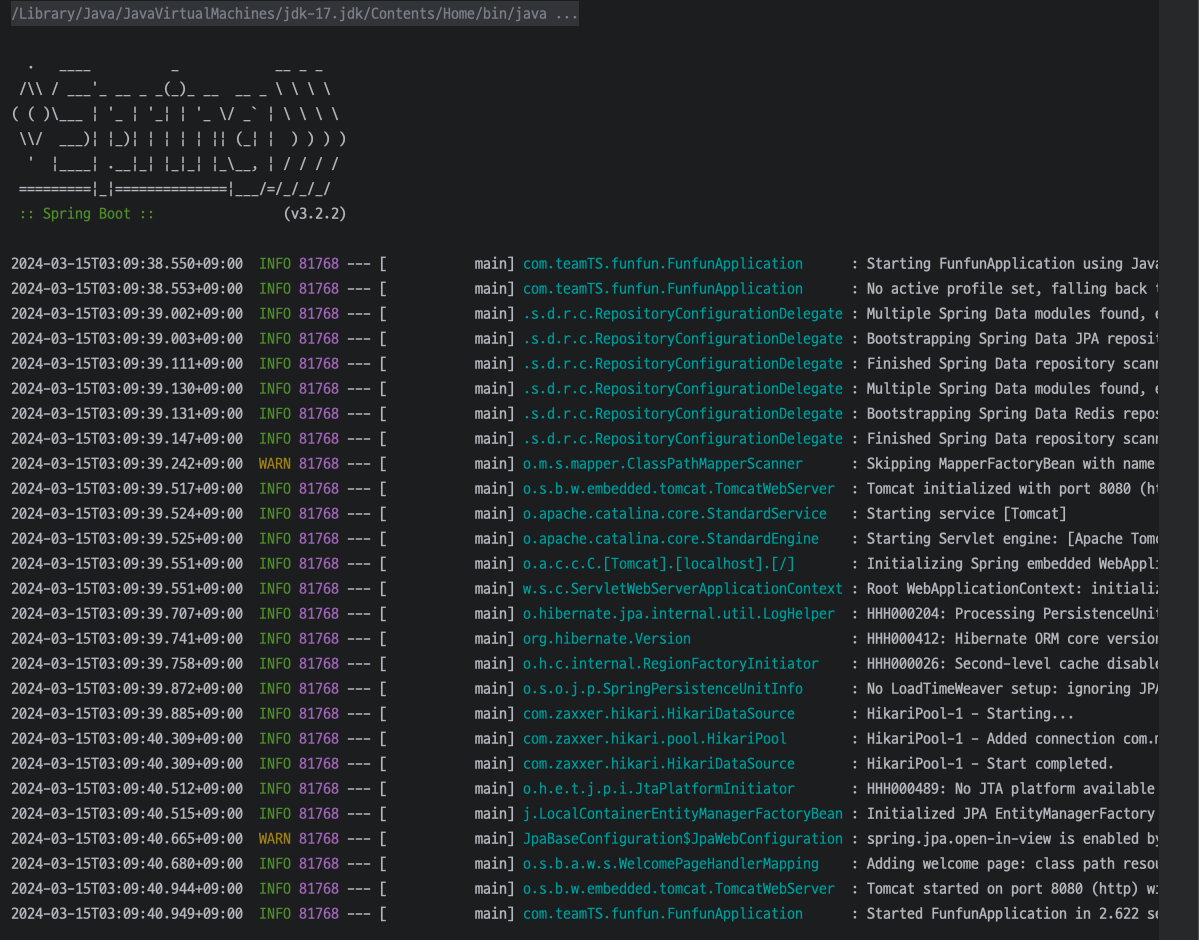
Task: Click o.s.b.a.w.s.WelcomePageHandlerMapping logger name
Action: 671,864
